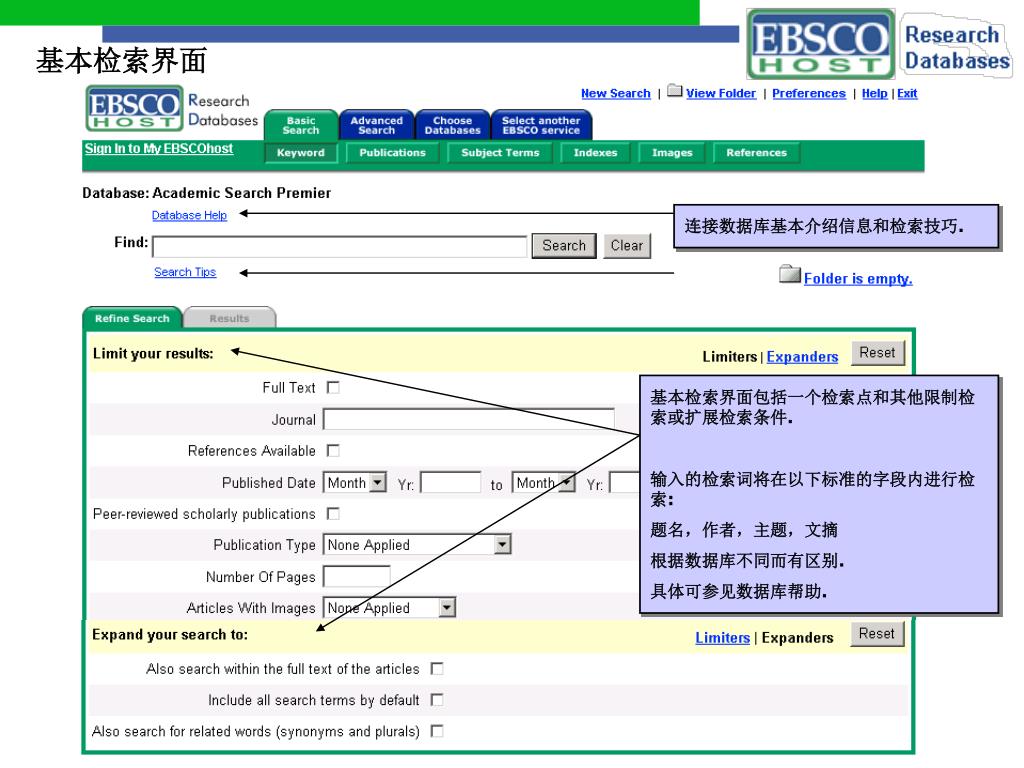Check Also search for related words
This screenshot has height=768, width=1024.
click(437, 731)
